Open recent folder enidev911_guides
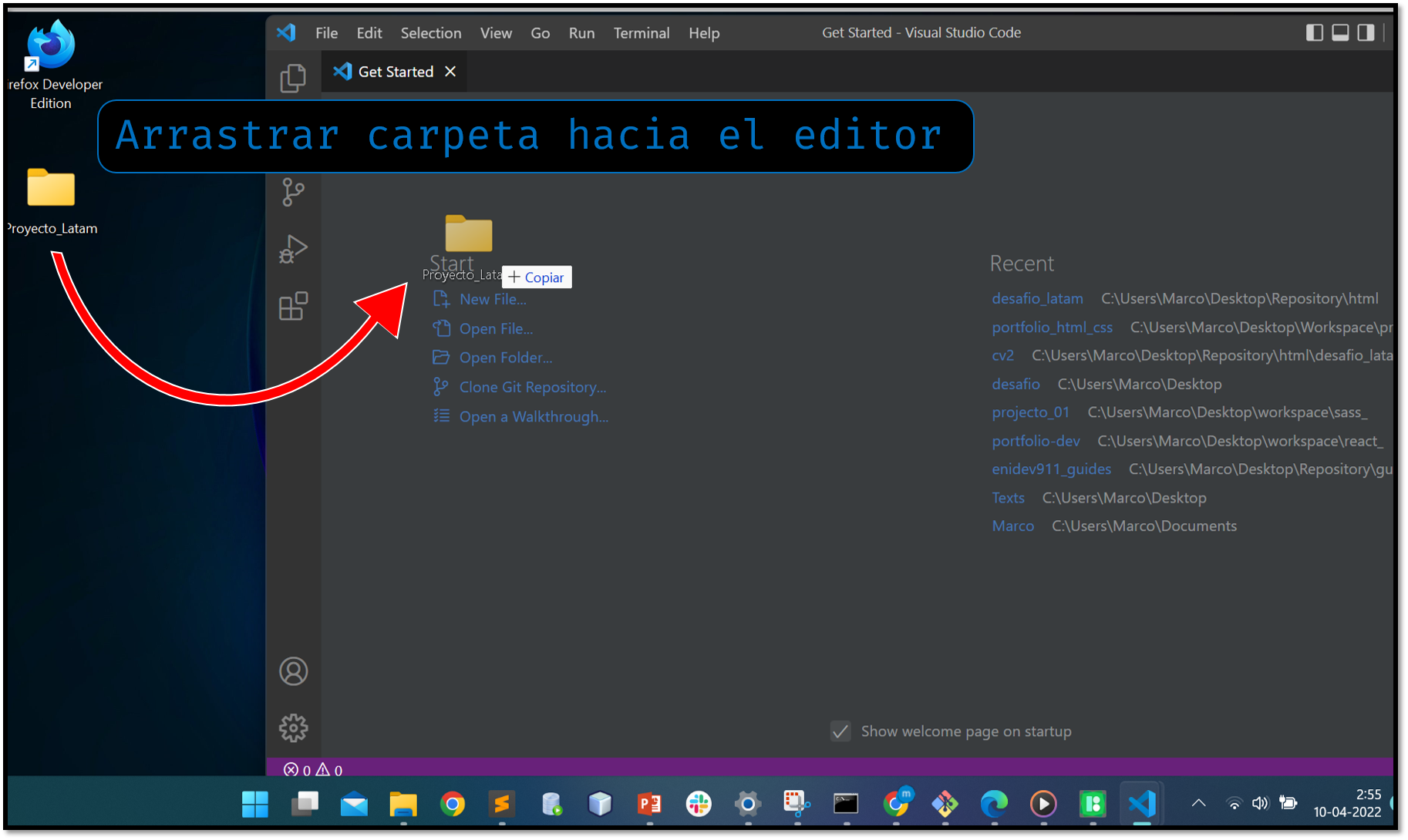1408x840 pixels. pyautogui.click(x=1051, y=469)
